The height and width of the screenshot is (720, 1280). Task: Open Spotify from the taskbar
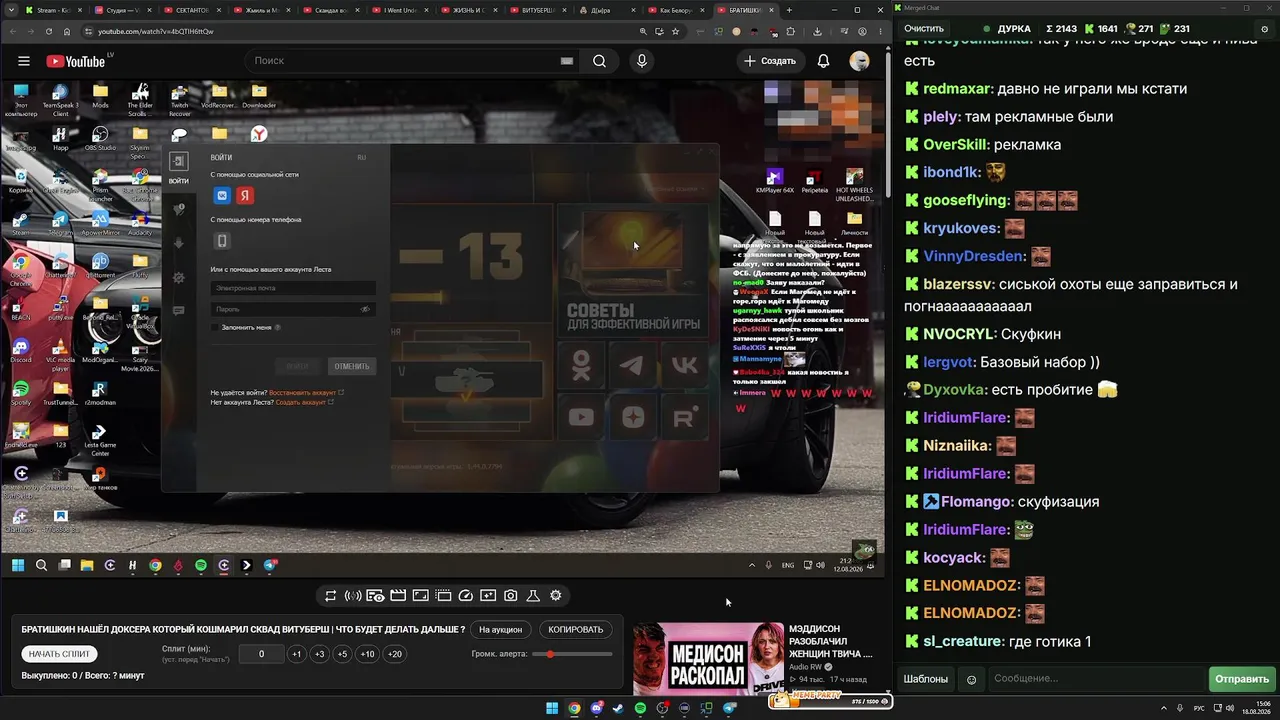[x=640, y=708]
